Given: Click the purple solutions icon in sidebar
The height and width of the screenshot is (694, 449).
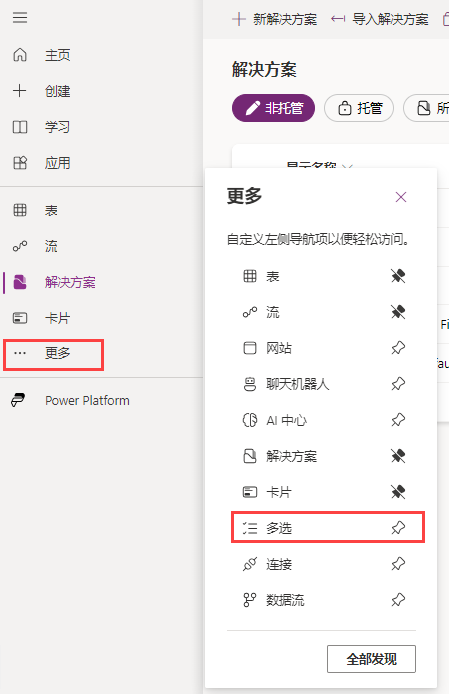Looking at the screenshot, I should [20, 282].
